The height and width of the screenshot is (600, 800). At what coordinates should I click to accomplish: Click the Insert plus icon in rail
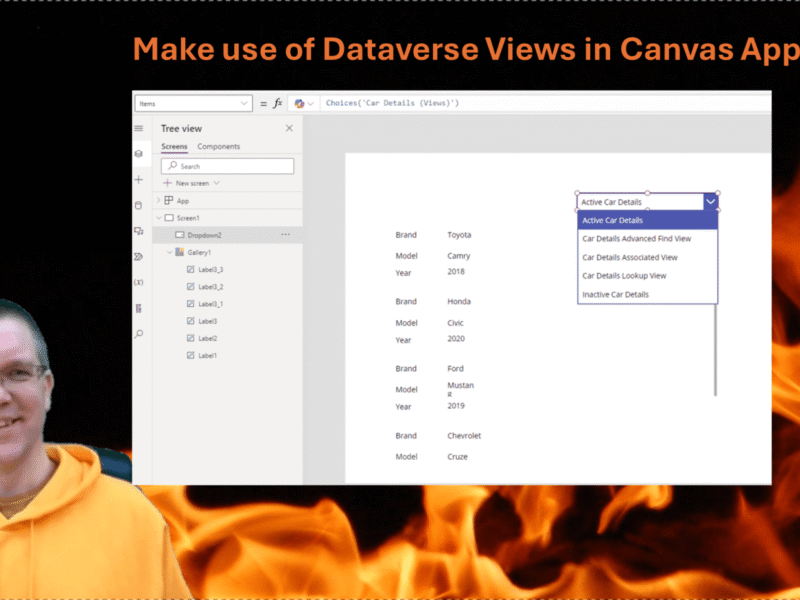click(139, 180)
